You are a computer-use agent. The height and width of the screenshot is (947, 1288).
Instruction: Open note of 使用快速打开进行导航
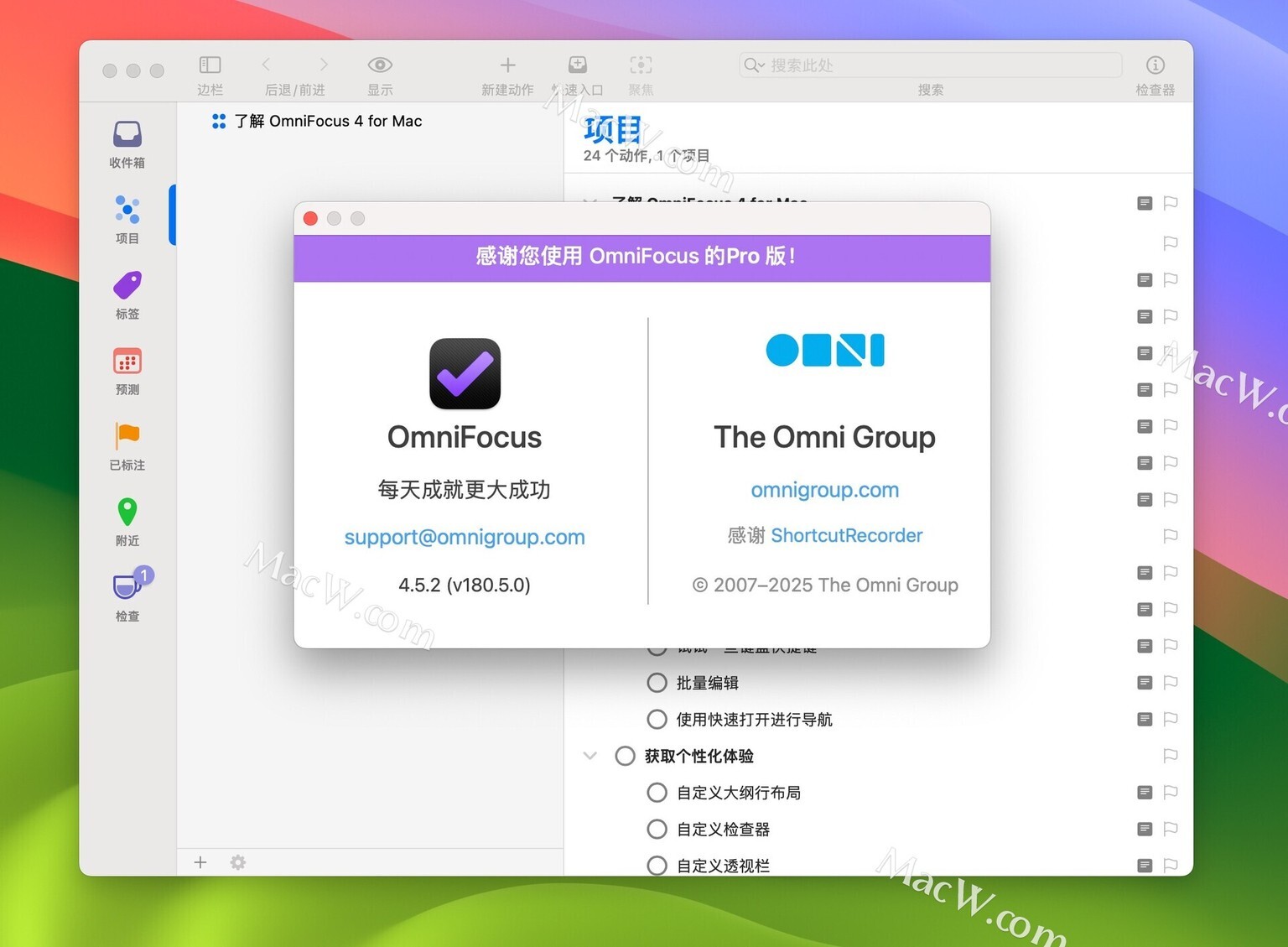click(1145, 719)
